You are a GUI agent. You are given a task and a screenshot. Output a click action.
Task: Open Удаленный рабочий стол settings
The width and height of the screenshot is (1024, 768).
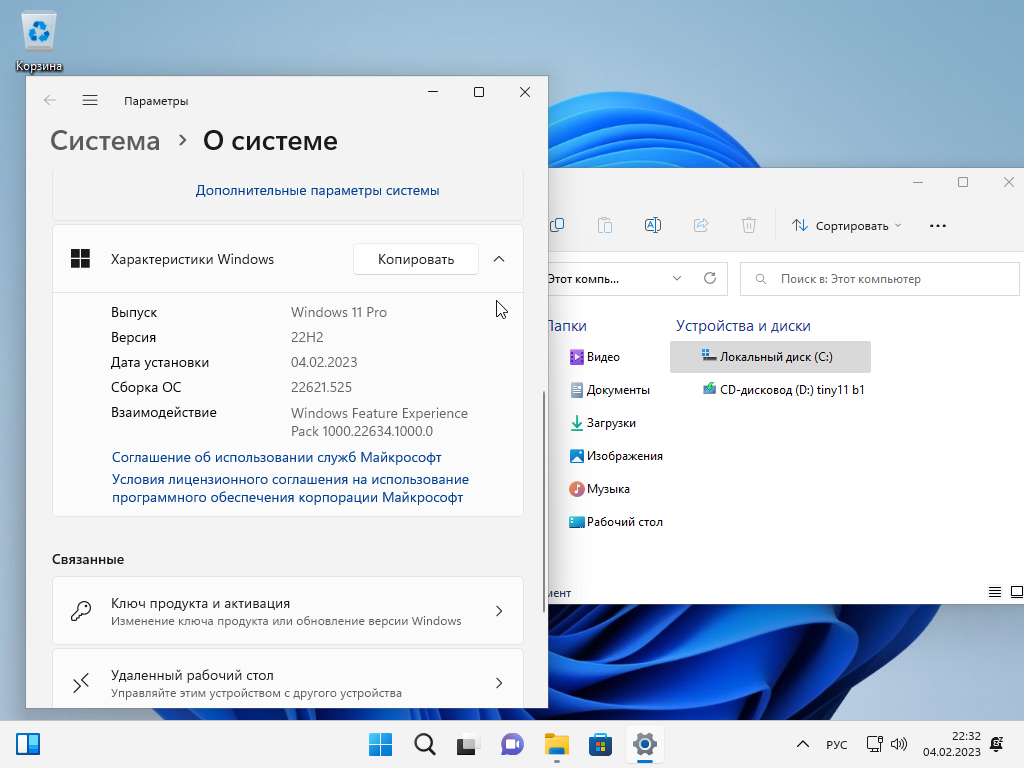pos(288,679)
